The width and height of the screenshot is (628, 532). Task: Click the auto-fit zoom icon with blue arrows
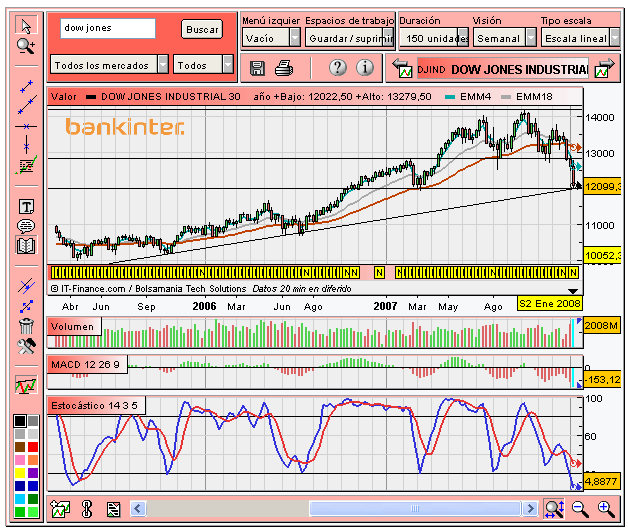coord(554,509)
